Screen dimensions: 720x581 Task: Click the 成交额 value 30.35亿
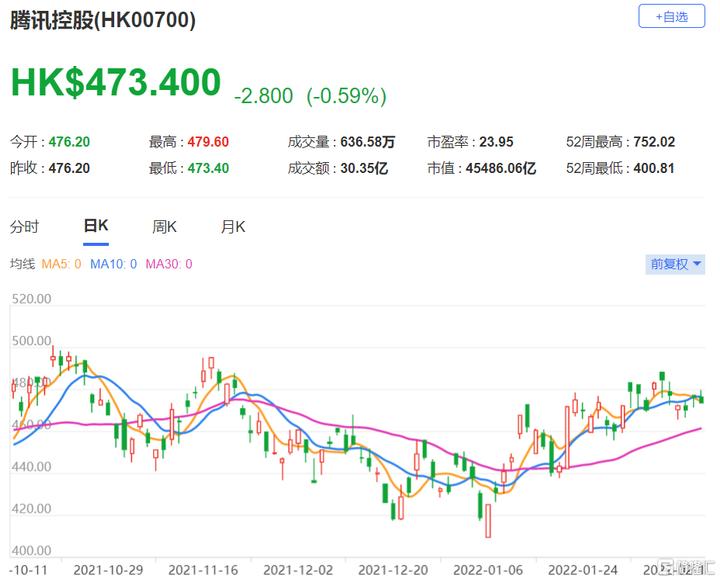tap(364, 168)
